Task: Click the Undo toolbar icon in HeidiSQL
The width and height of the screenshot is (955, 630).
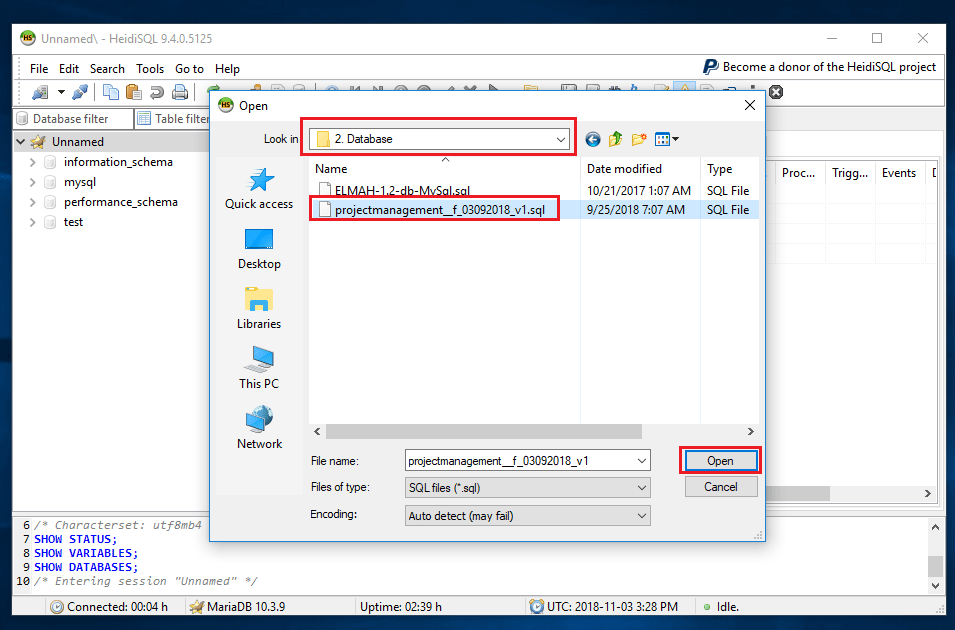Action: click(157, 93)
